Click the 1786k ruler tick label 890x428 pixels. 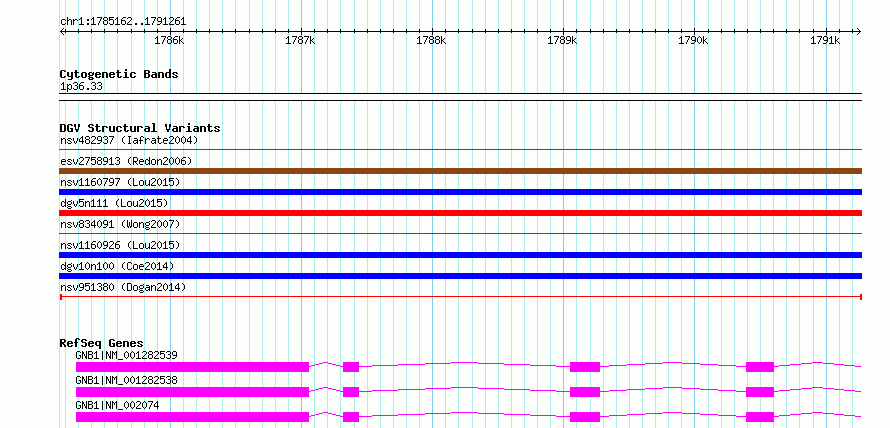pos(170,40)
